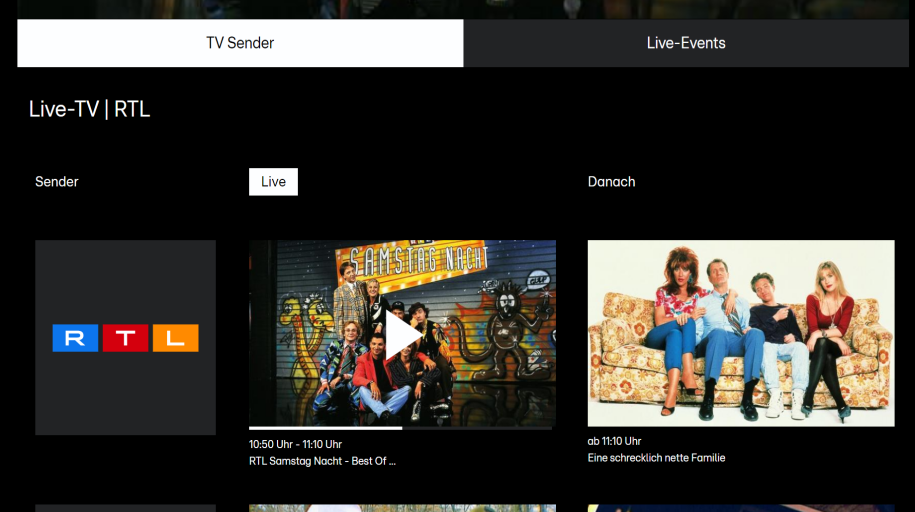Switch to the TV Sender tab
Viewport: 915px width, 512px height.
pyautogui.click(x=240, y=43)
